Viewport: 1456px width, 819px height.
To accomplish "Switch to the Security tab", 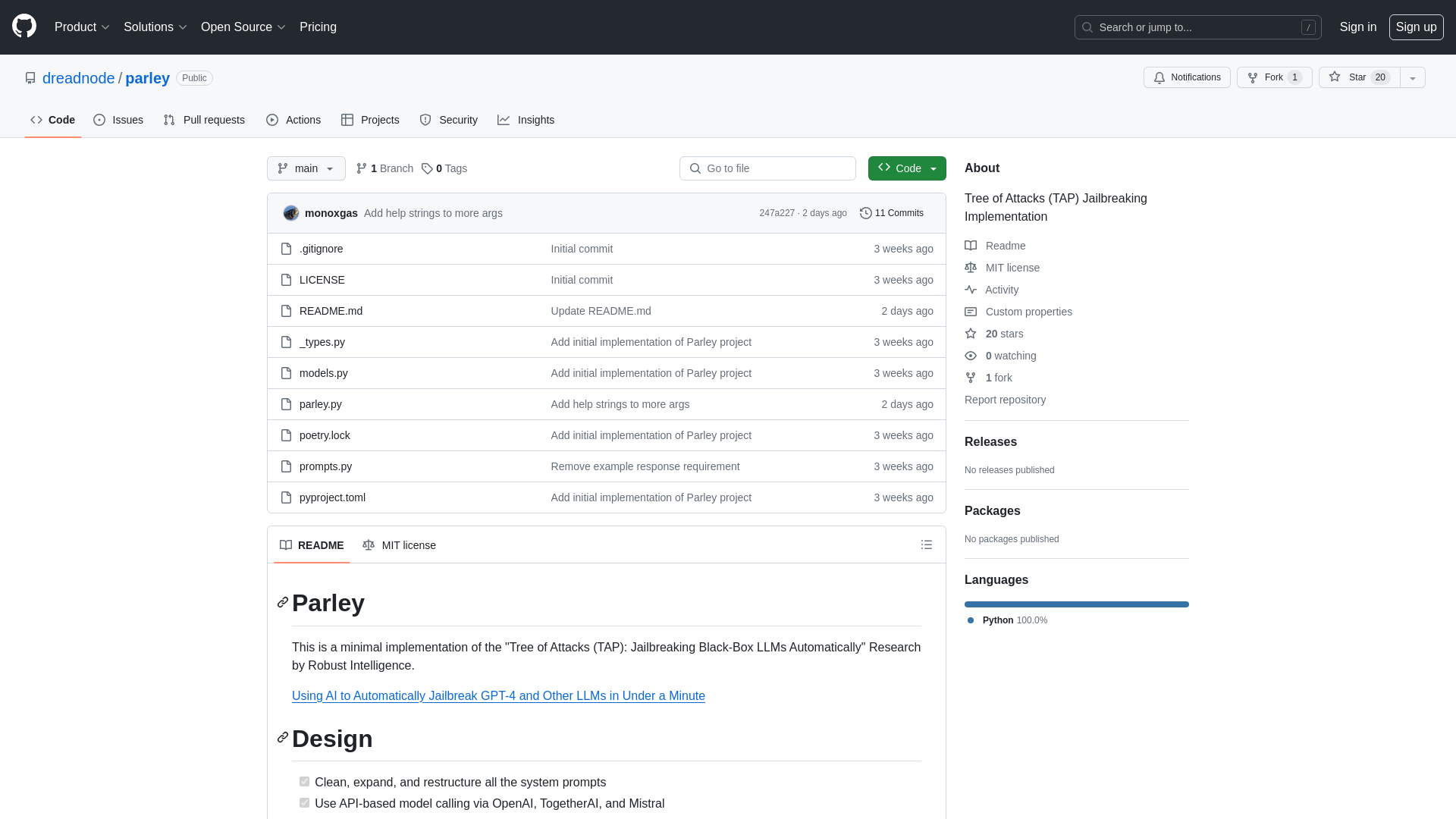I will tap(449, 120).
